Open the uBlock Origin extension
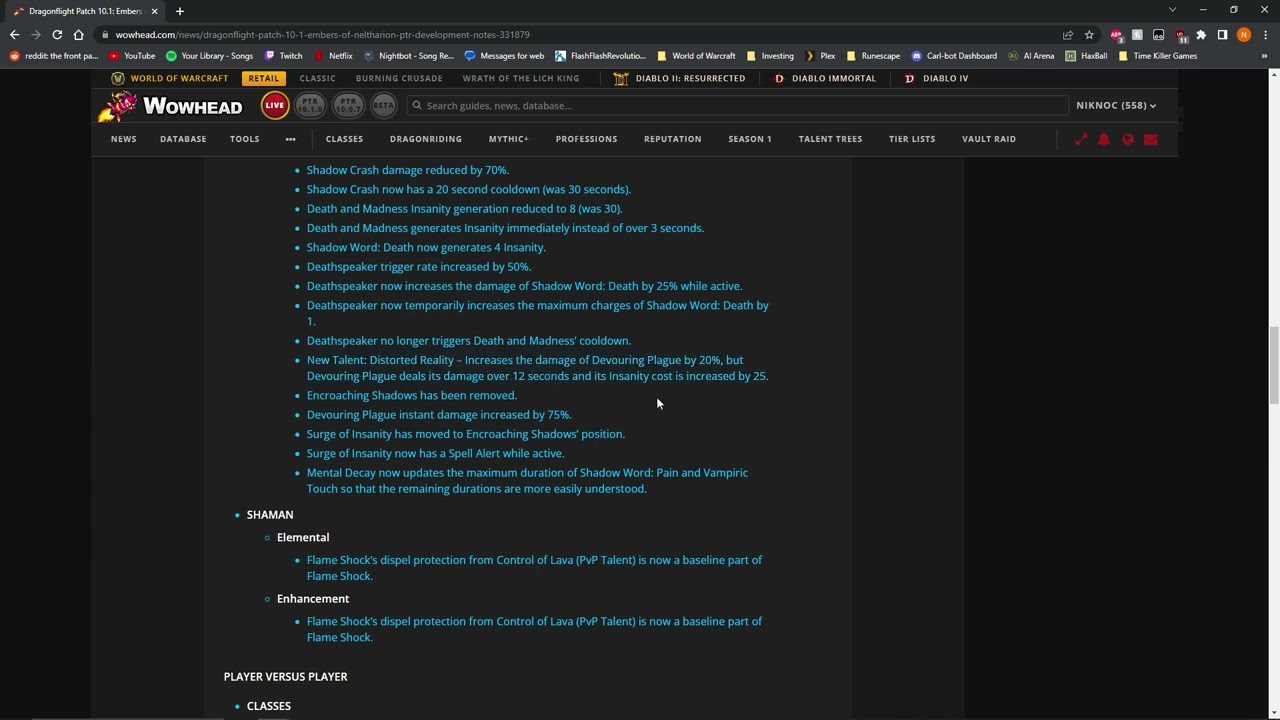This screenshot has height=720, width=1280. [x=1180, y=35]
